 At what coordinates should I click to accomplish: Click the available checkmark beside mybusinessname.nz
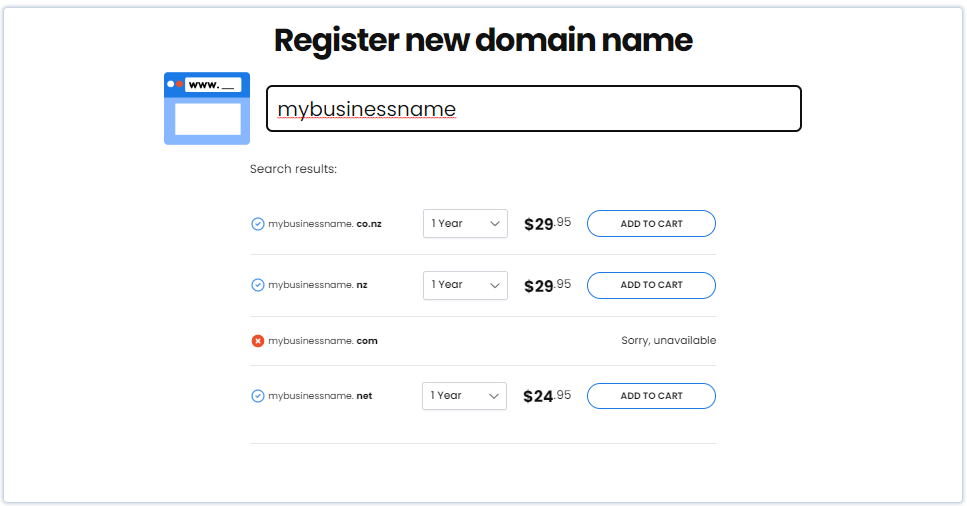(x=258, y=285)
